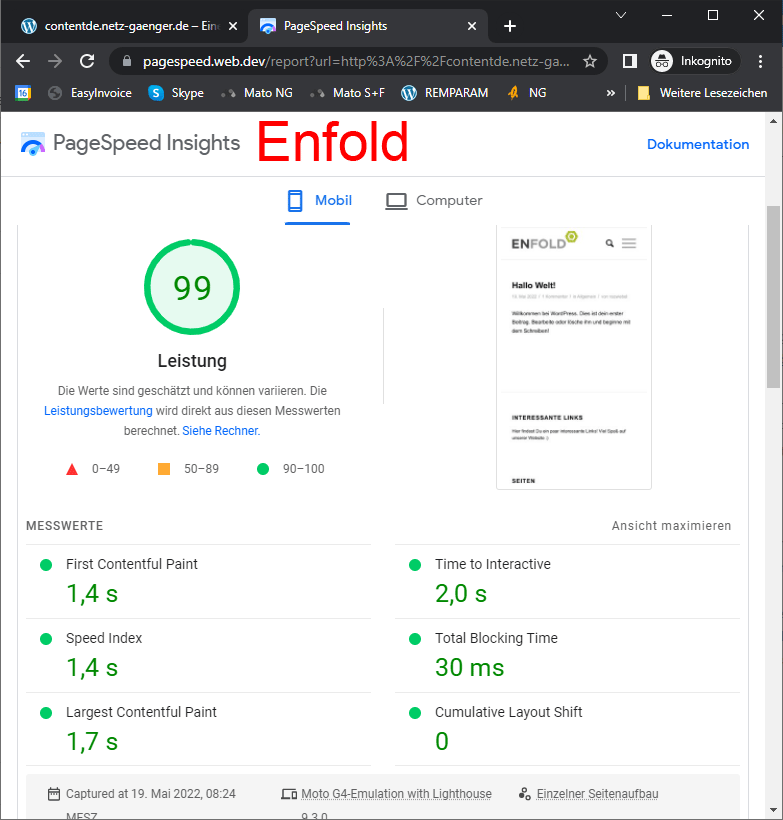Close the PageSpeed Insights tab
Screen dimensions: 783x820
[x=472, y=26]
